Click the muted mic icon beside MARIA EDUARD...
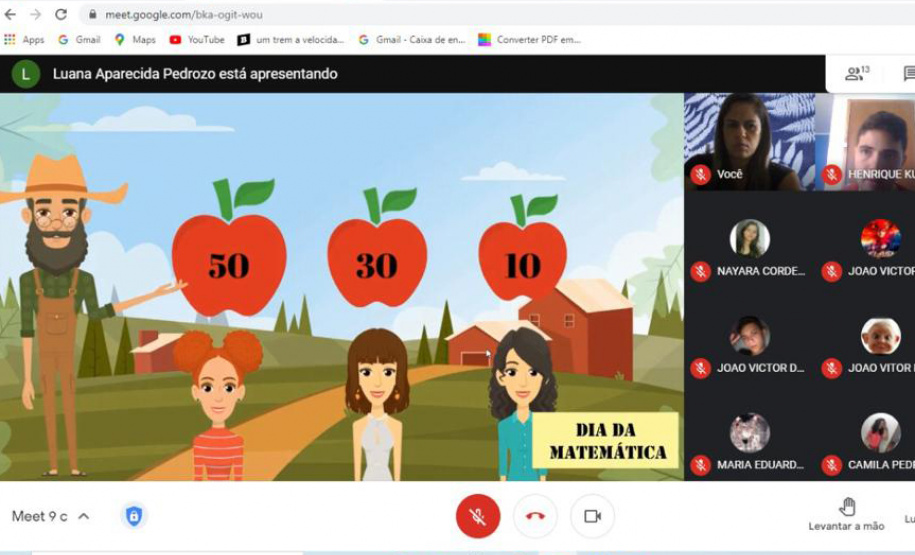The width and height of the screenshot is (915, 555). 700,465
